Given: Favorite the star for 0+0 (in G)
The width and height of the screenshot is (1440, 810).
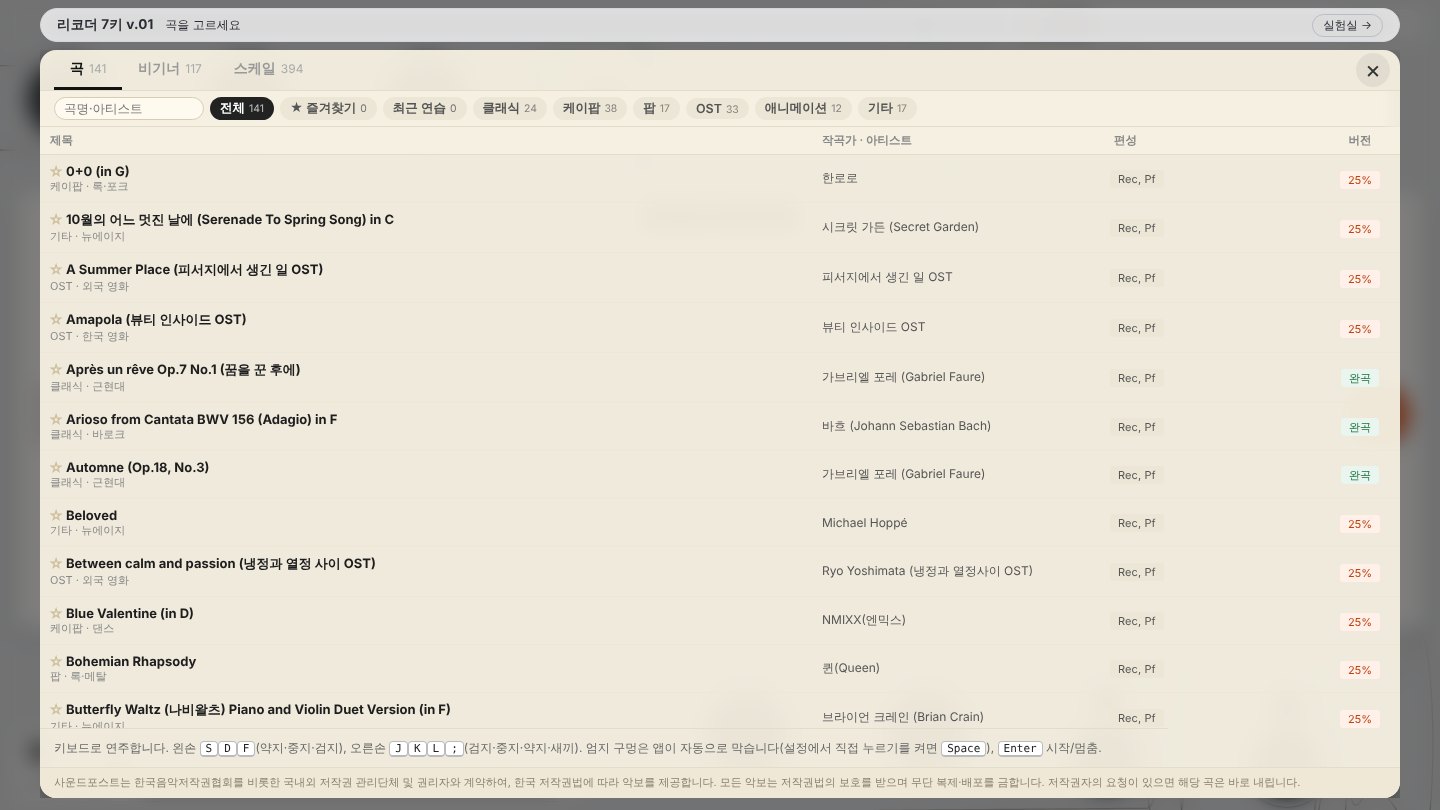Looking at the screenshot, I should (x=56, y=171).
